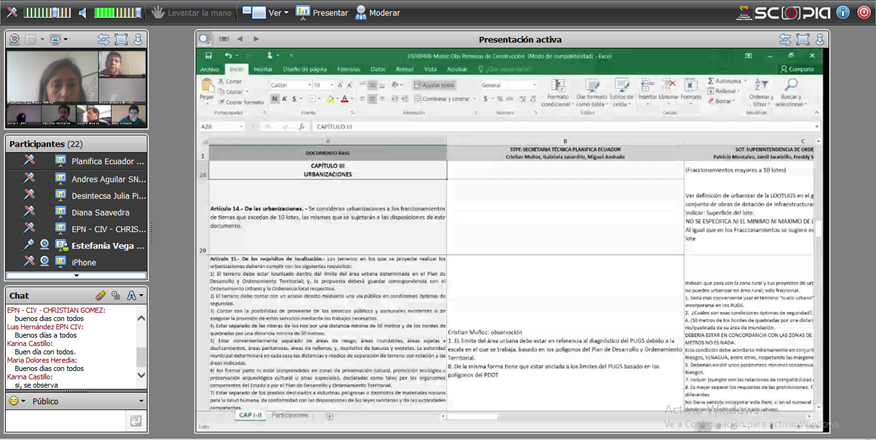This screenshot has width=876, height=440.
Task: Pop out the Presentación activa panel
Action: 820,39
